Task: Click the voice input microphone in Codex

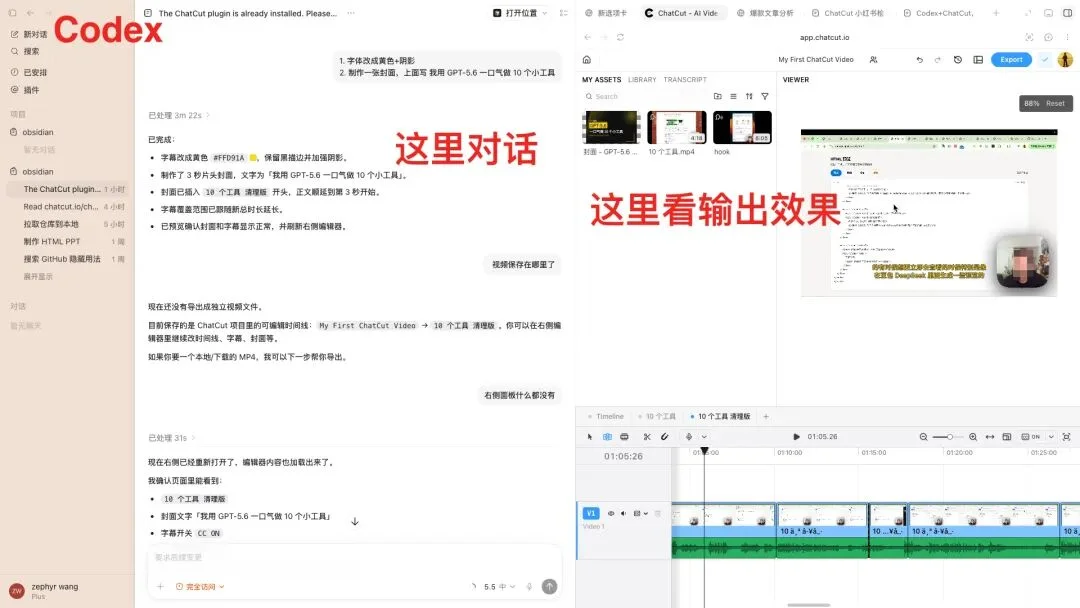Action: coord(529,587)
